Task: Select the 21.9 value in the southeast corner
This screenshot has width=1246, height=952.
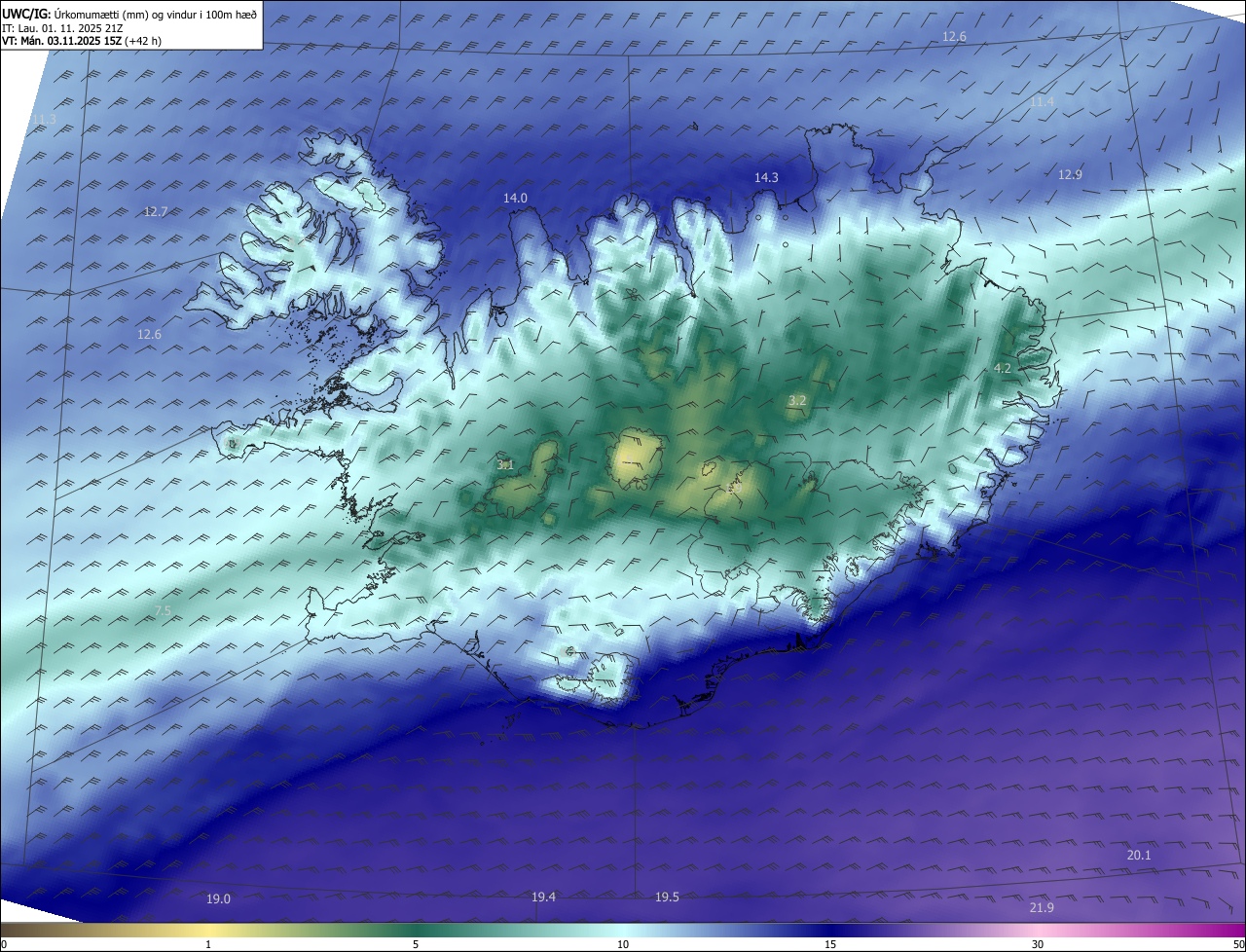Action: point(1041,907)
